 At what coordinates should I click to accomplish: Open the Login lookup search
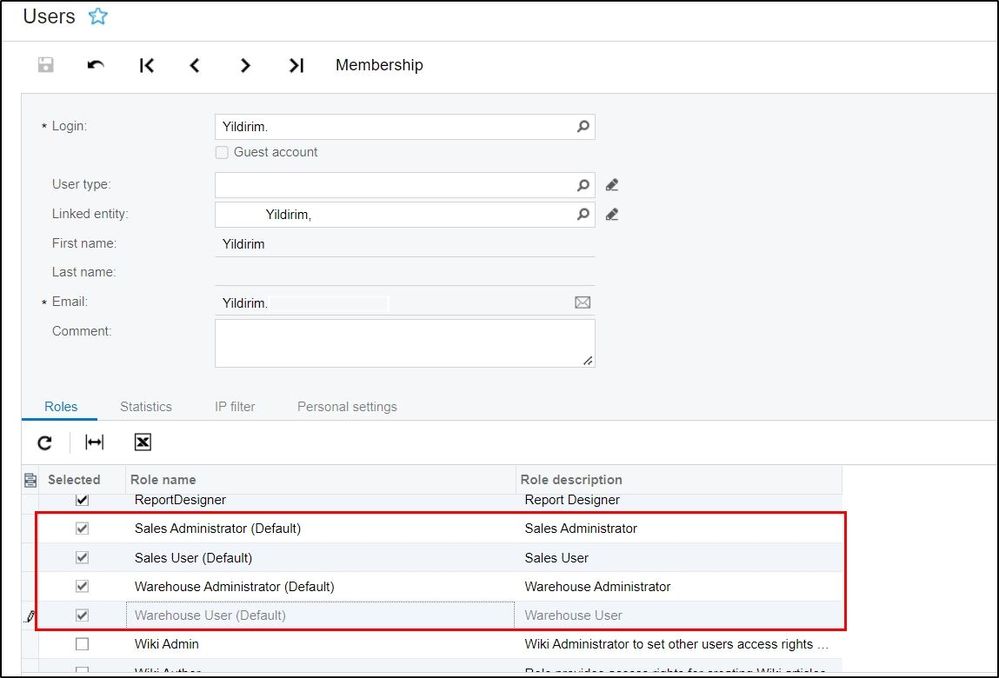(x=583, y=127)
